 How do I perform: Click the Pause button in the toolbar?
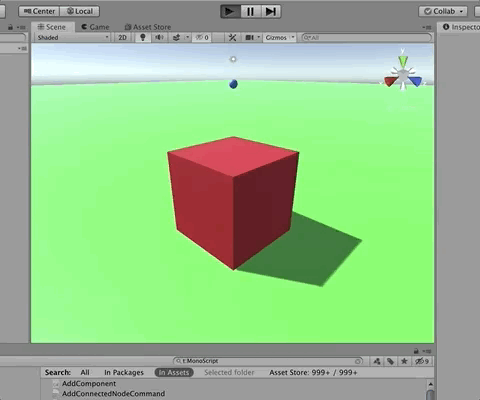pyautogui.click(x=250, y=11)
